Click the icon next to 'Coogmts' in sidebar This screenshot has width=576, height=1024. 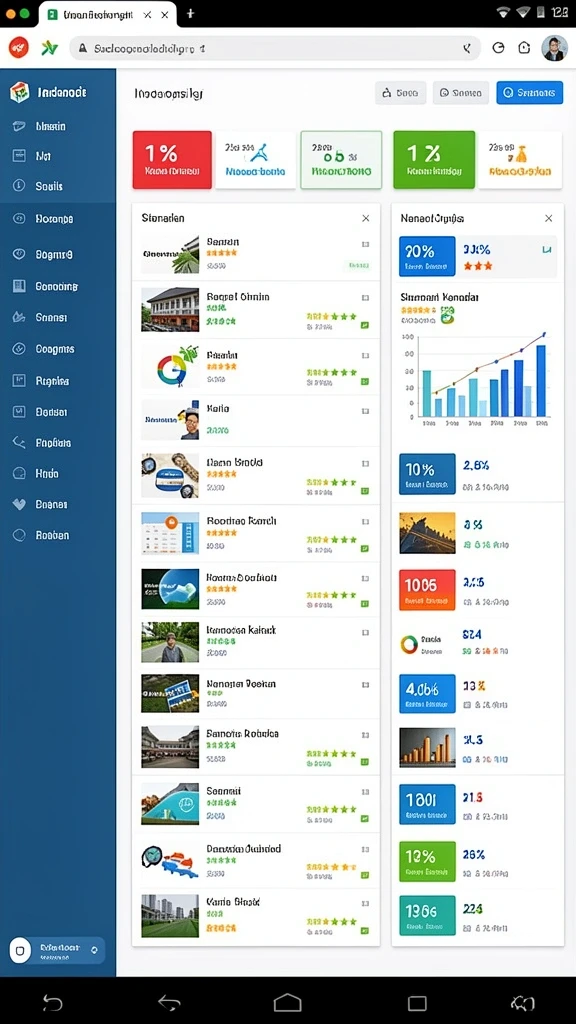point(19,349)
